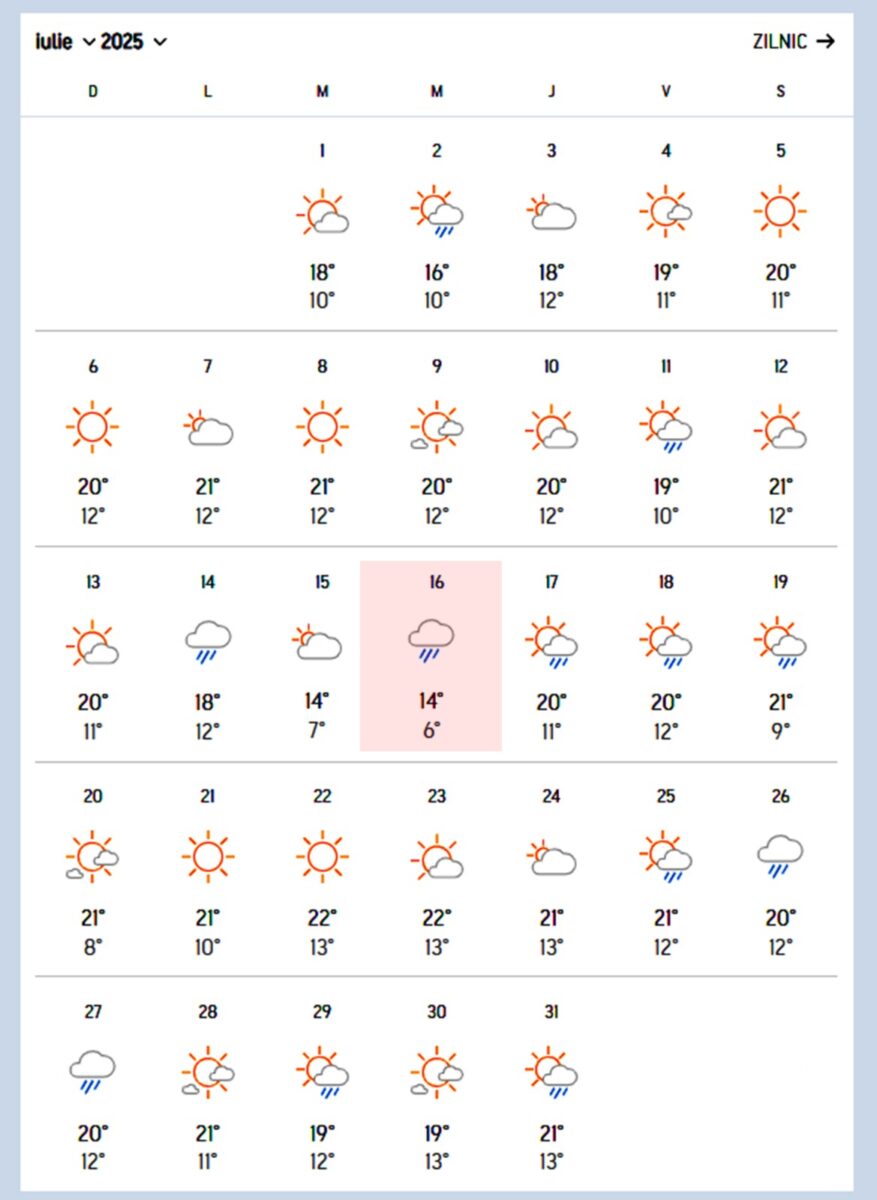Click the D column header for duminică
Viewport: 877px width, 1200px height.
pos(93,91)
